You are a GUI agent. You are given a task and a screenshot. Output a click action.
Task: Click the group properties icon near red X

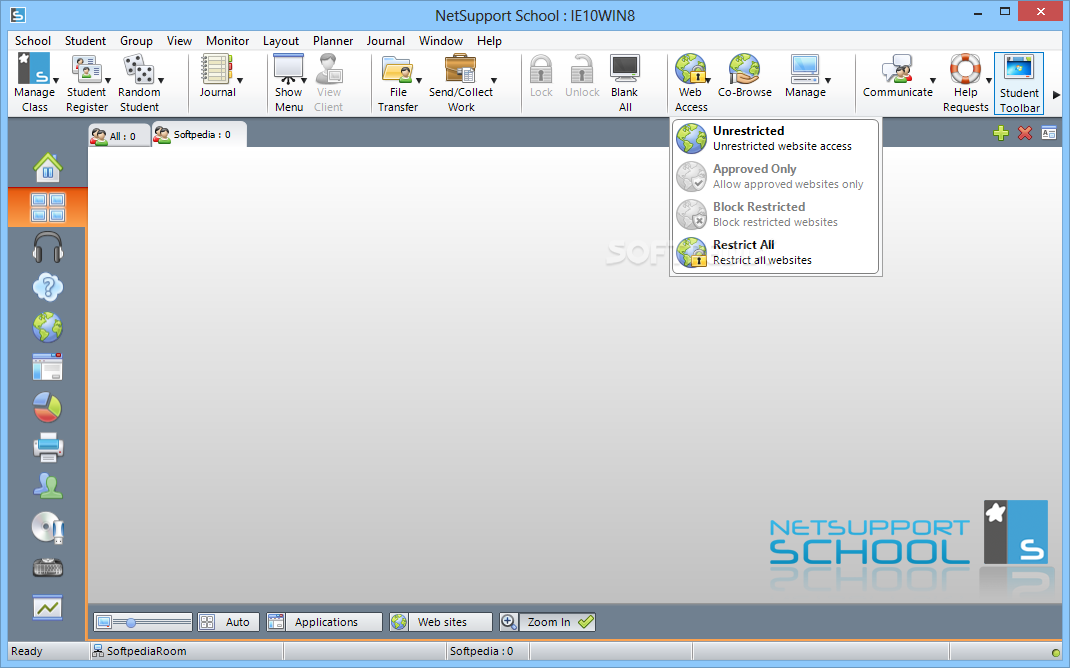(x=1049, y=133)
